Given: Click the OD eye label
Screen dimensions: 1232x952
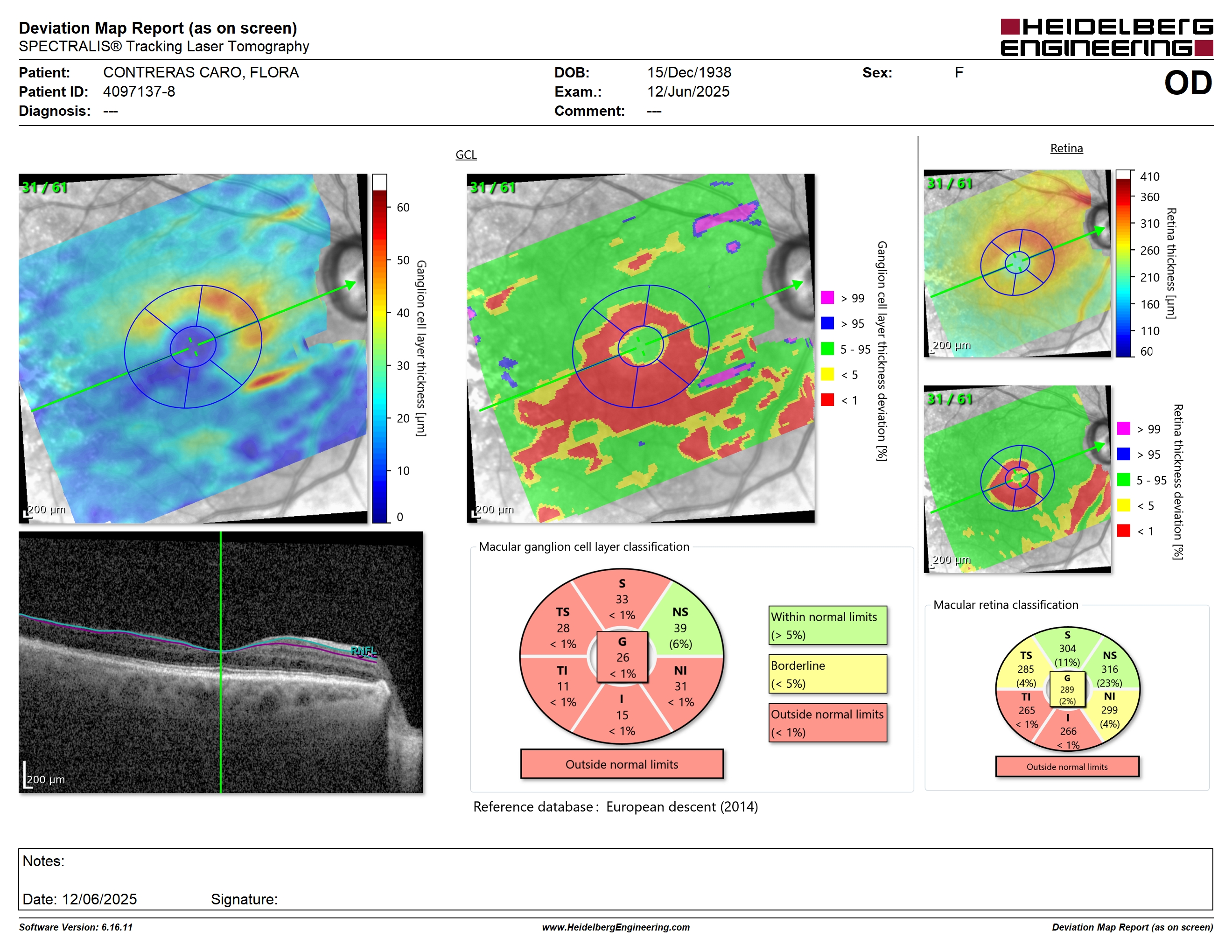Looking at the screenshot, I should 1188,83.
